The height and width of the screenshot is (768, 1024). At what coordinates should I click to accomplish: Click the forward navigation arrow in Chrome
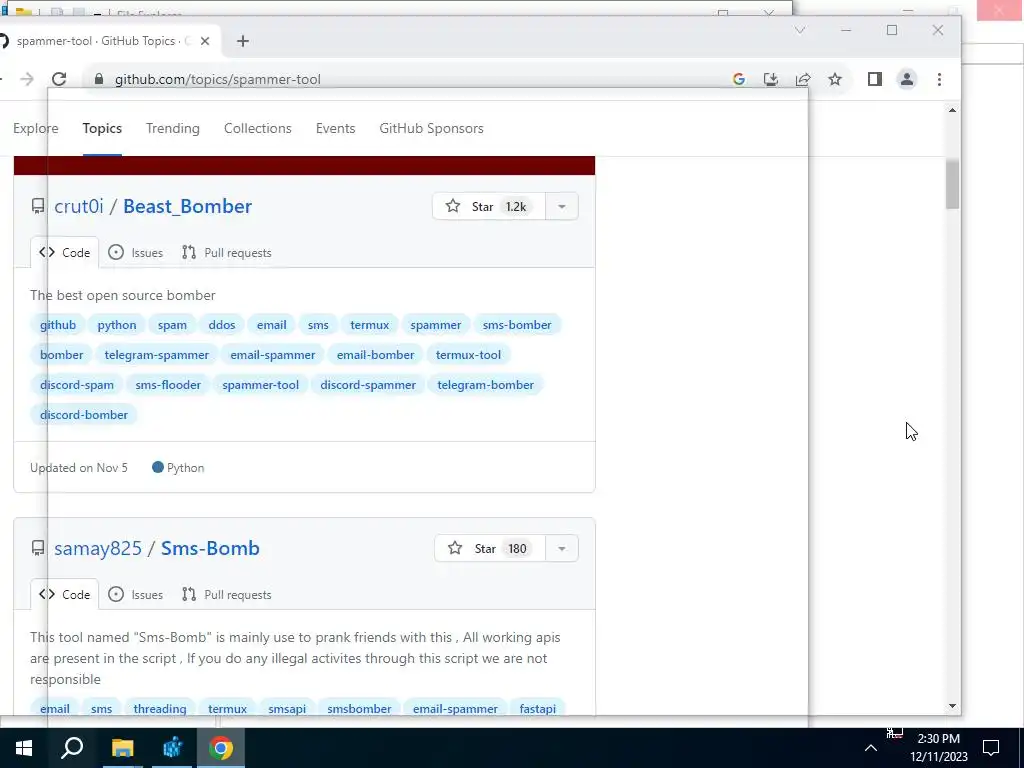(x=27, y=79)
